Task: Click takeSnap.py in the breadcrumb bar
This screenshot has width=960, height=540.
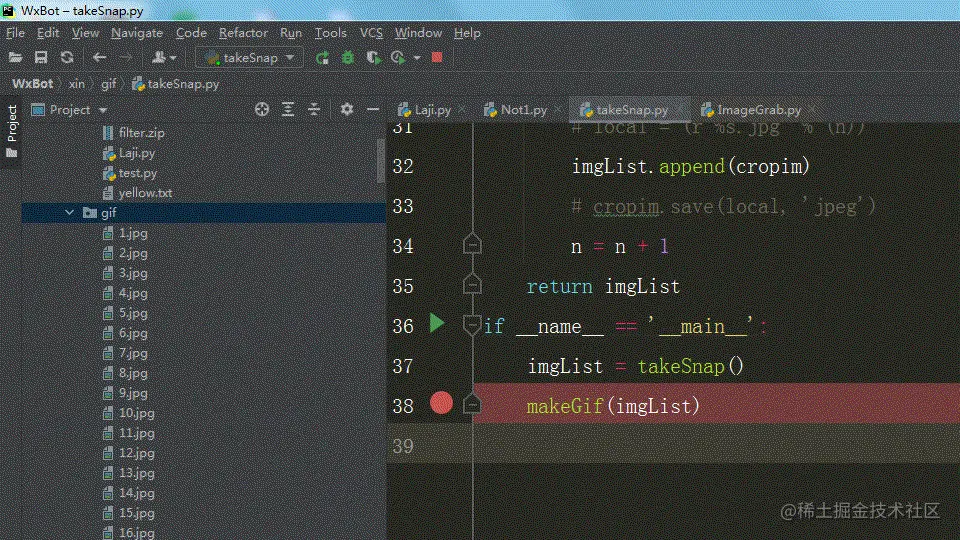Action: click(176, 84)
